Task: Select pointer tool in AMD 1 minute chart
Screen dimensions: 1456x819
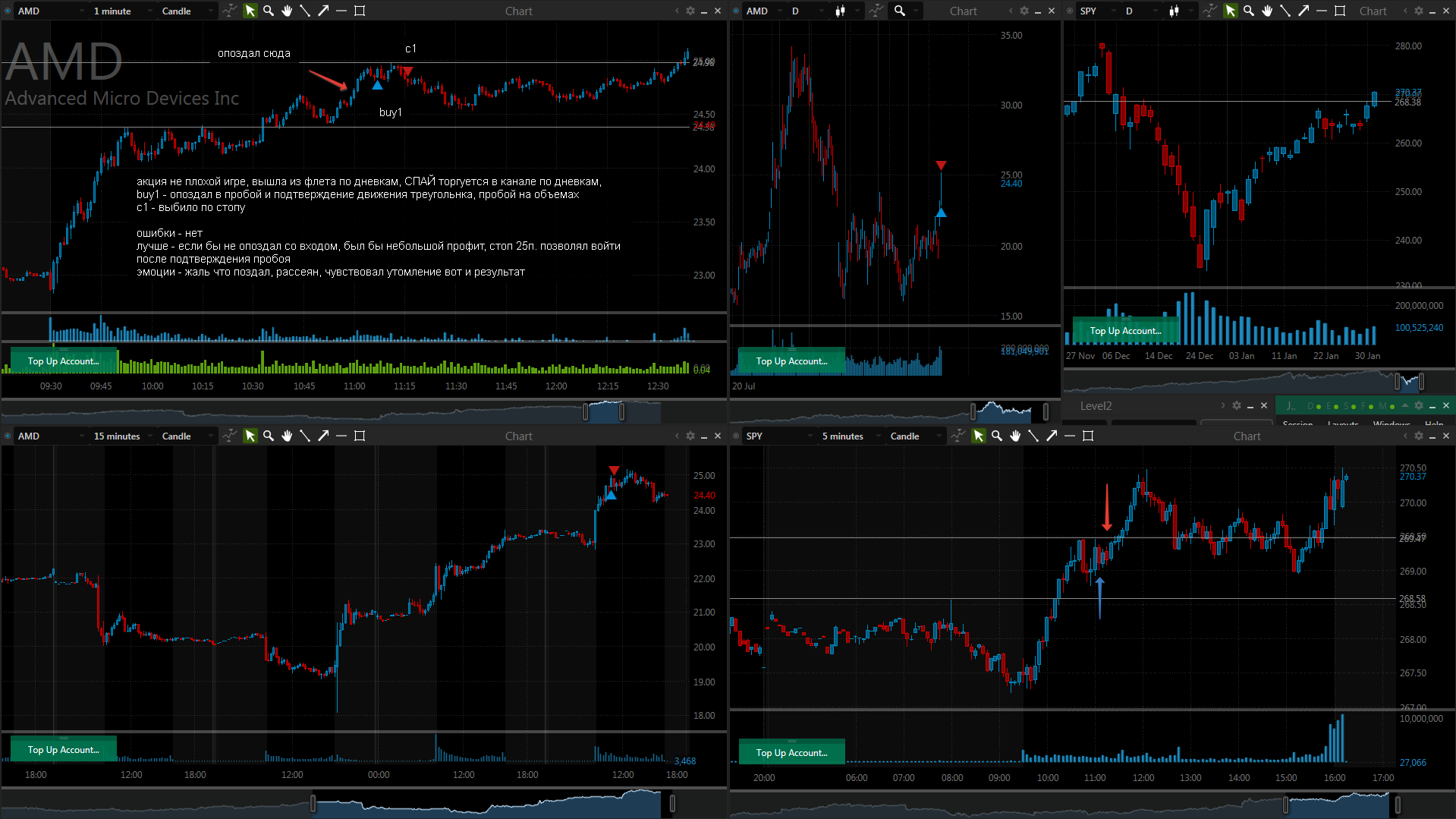Action: pyautogui.click(x=250, y=11)
